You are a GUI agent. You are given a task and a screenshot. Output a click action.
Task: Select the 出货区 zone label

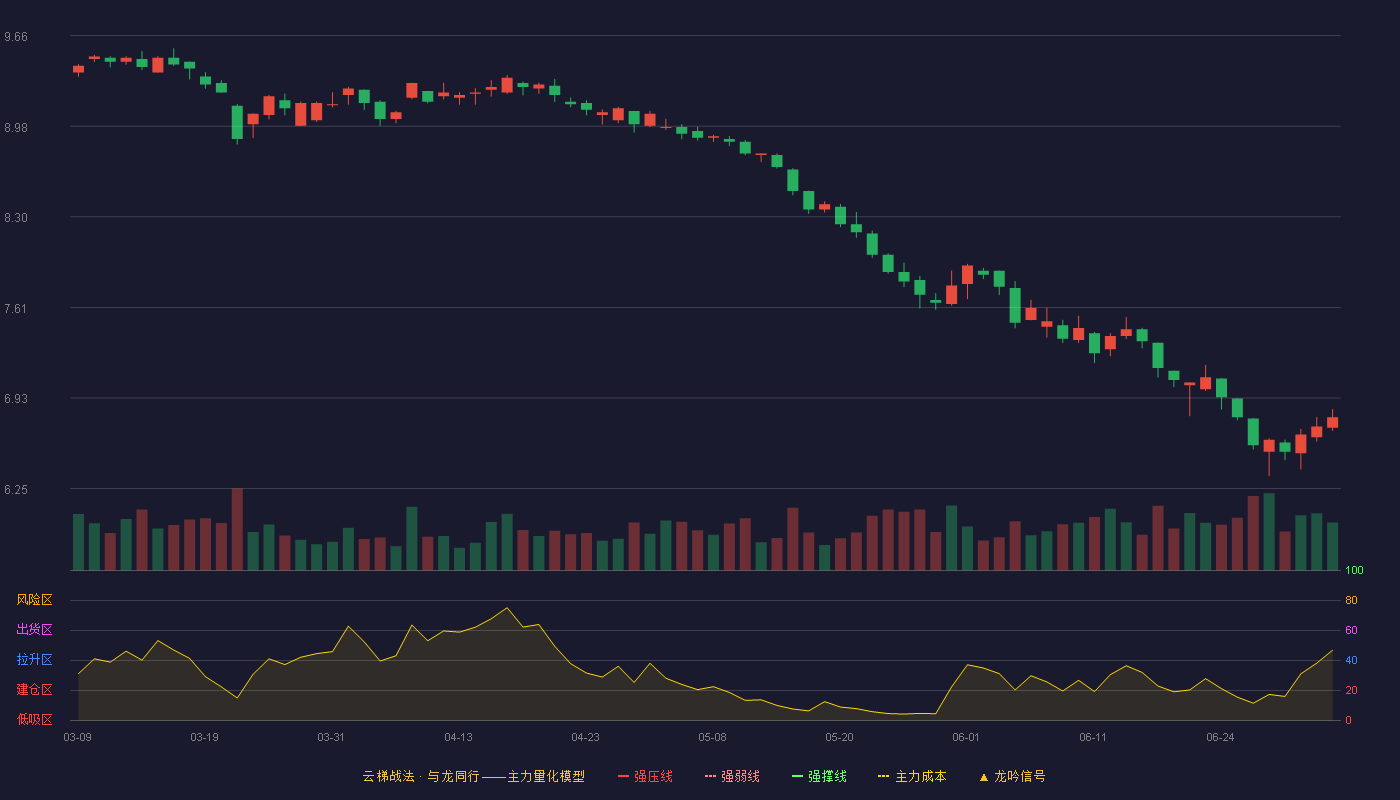(x=34, y=630)
